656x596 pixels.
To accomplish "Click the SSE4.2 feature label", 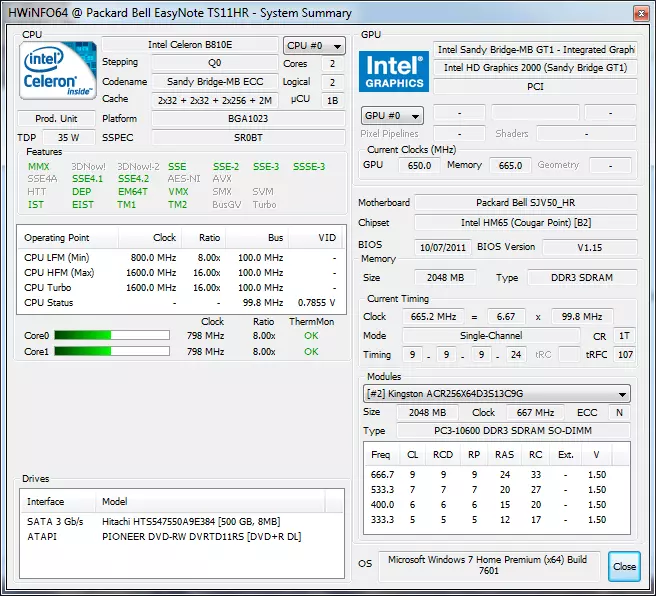I will pos(133,179).
